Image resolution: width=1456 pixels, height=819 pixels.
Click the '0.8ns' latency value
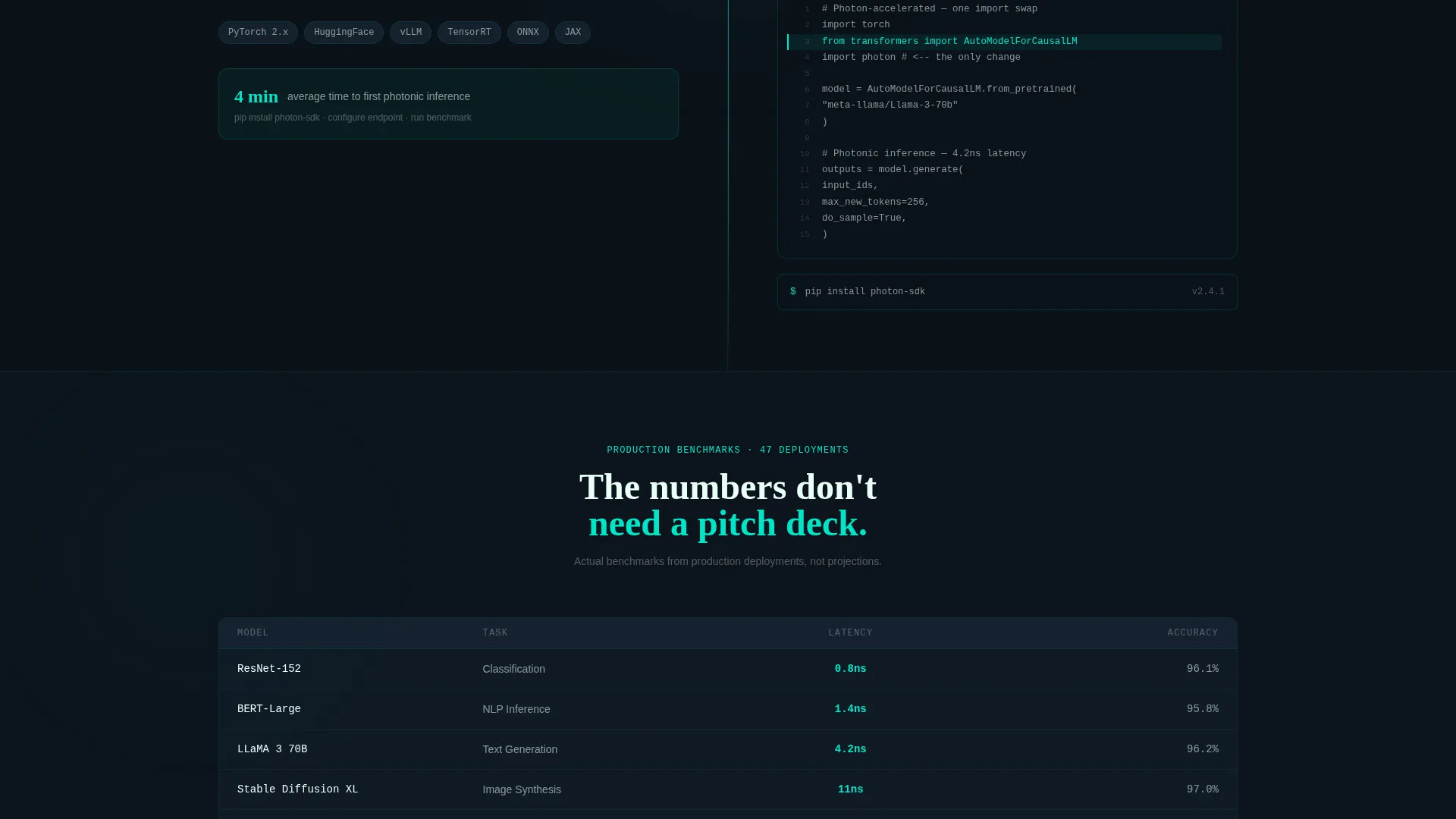tap(850, 669)
